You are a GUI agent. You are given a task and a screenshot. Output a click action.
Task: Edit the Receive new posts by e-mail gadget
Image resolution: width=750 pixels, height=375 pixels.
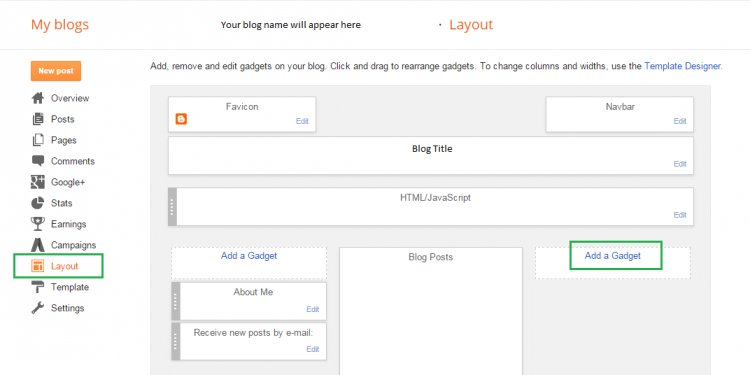(x=313, y=349)
